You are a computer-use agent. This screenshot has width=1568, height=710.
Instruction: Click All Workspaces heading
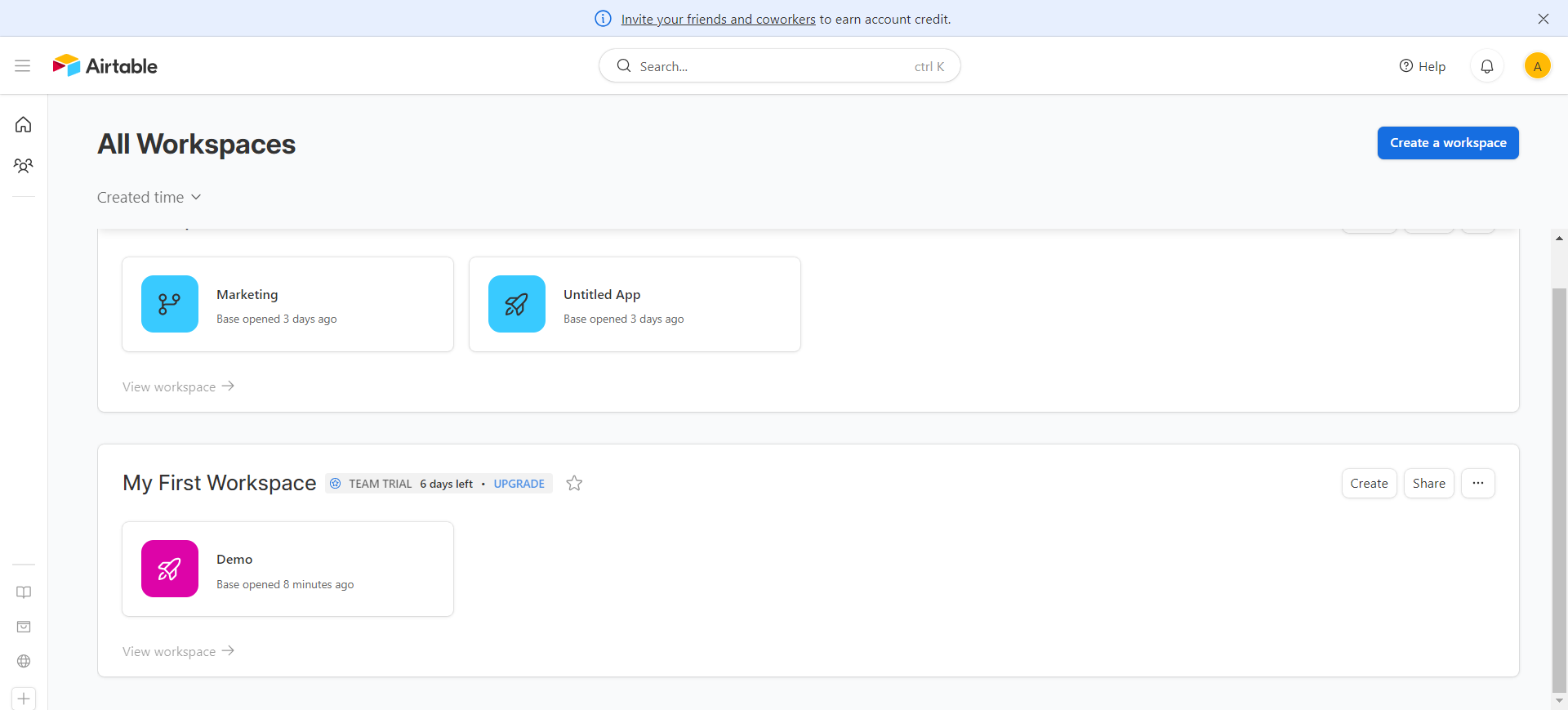coord(197,145)
